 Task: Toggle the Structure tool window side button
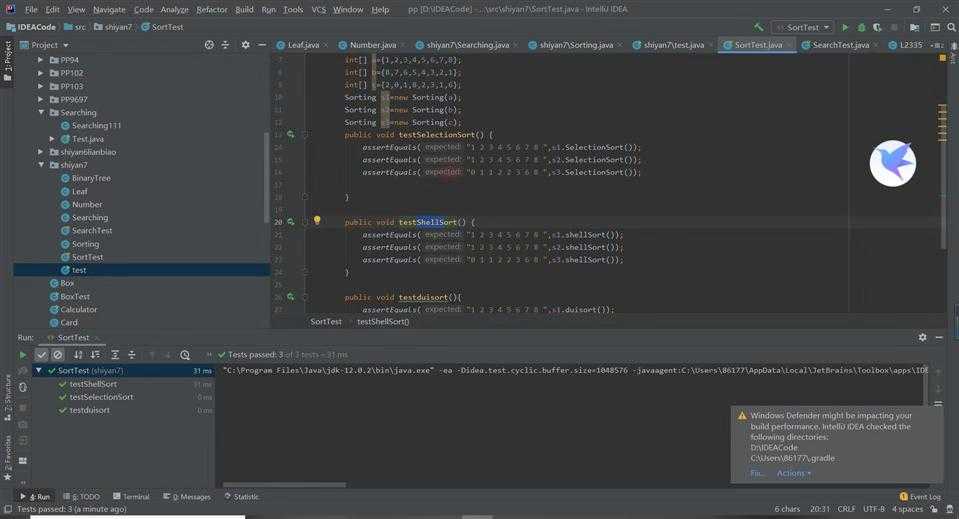(7, 397)
